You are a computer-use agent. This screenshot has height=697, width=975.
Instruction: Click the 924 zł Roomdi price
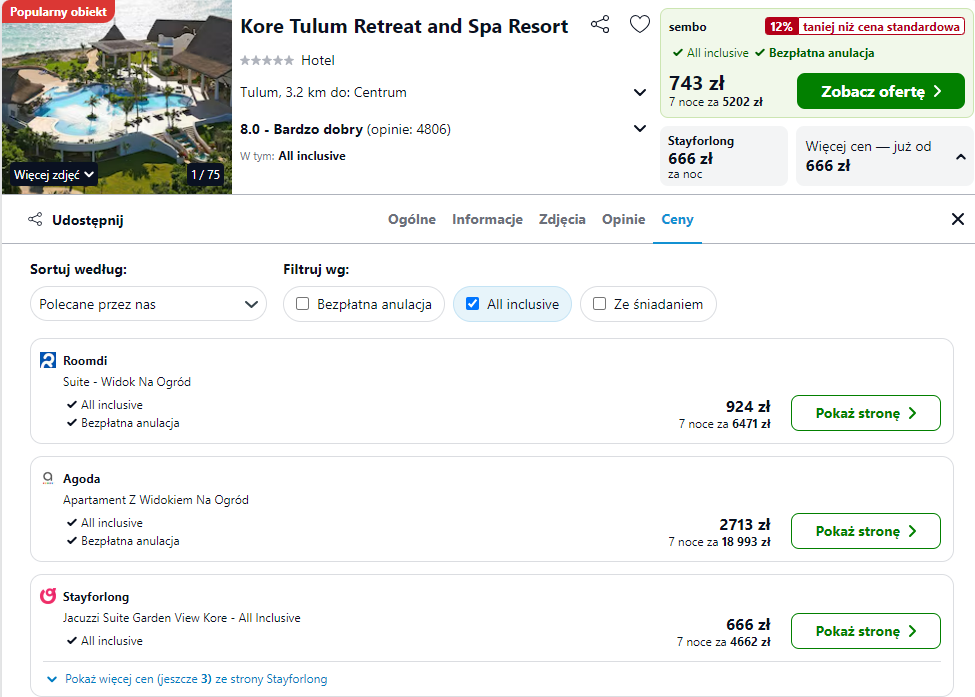point(748,407)
